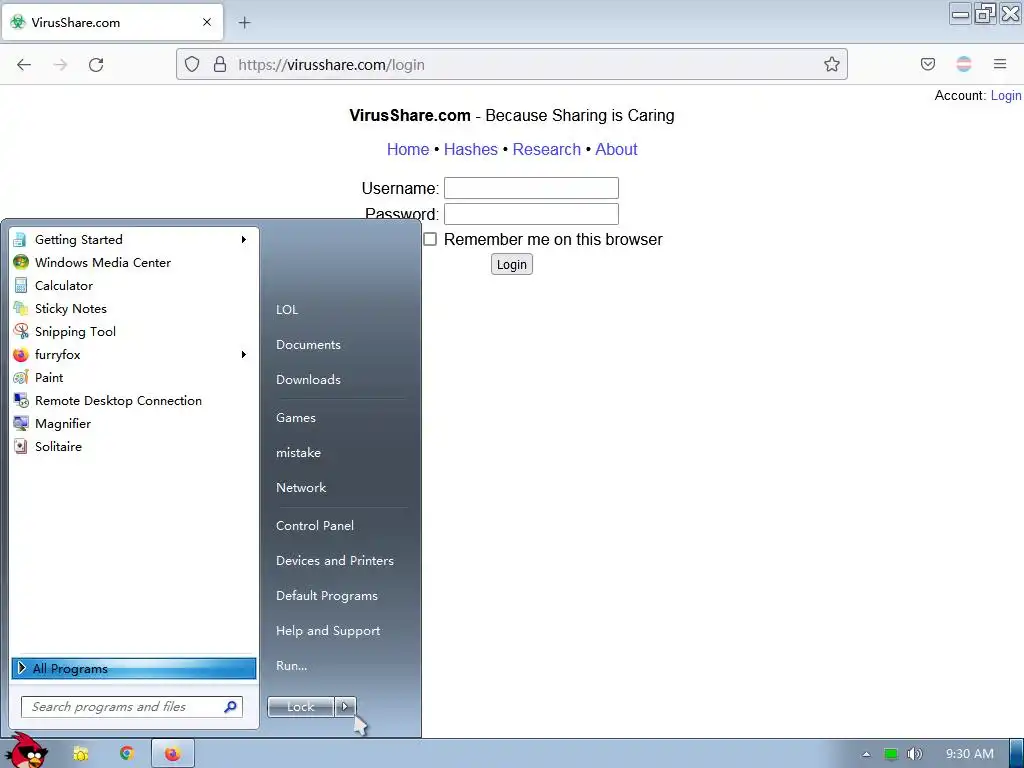Click the 9:30 AM clock
Screen dimensions: 1024x768
[970, 754]
